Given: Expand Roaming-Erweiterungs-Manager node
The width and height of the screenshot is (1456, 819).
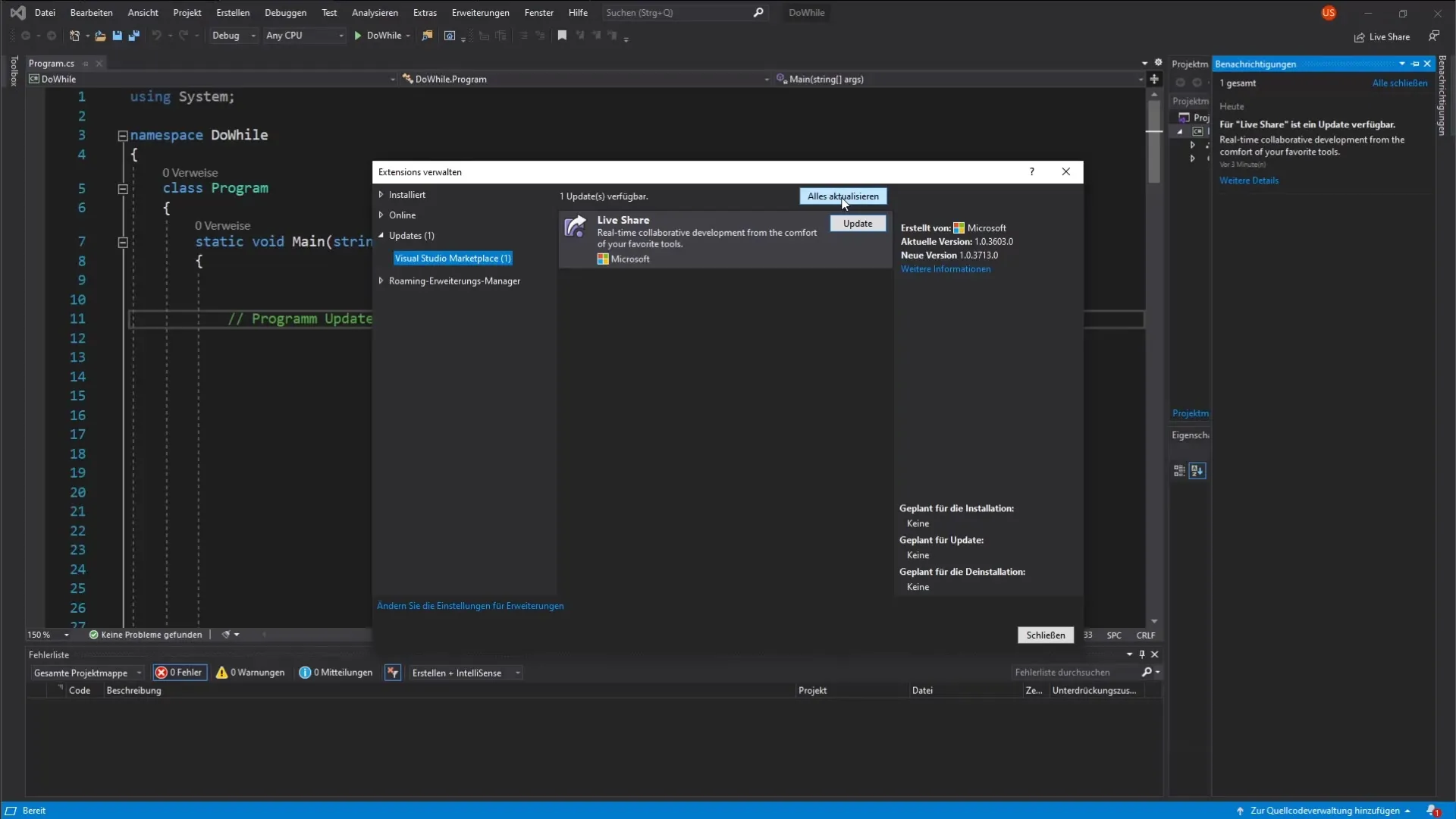Looking at the screenshot, I should click(x=381, y=281).
